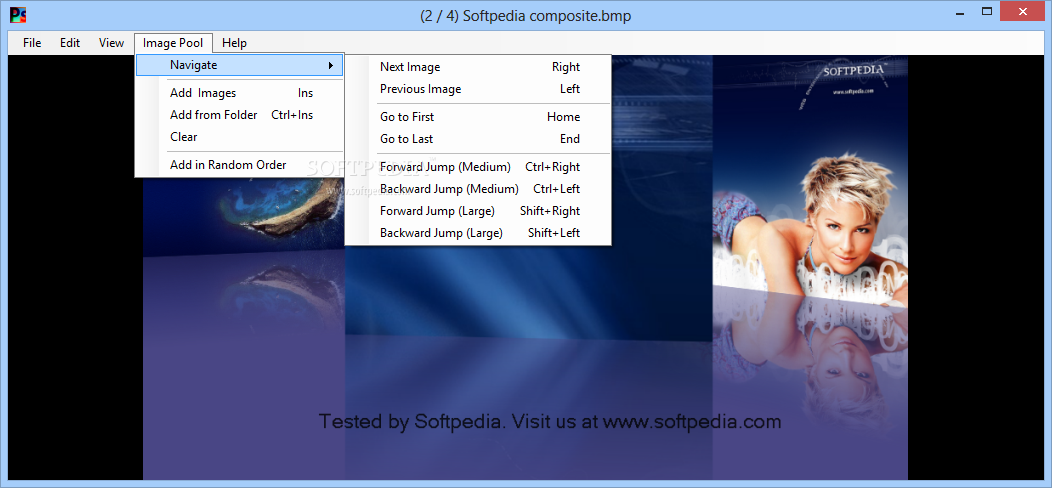Select Clear in Image Pool menu

(240, 137)
